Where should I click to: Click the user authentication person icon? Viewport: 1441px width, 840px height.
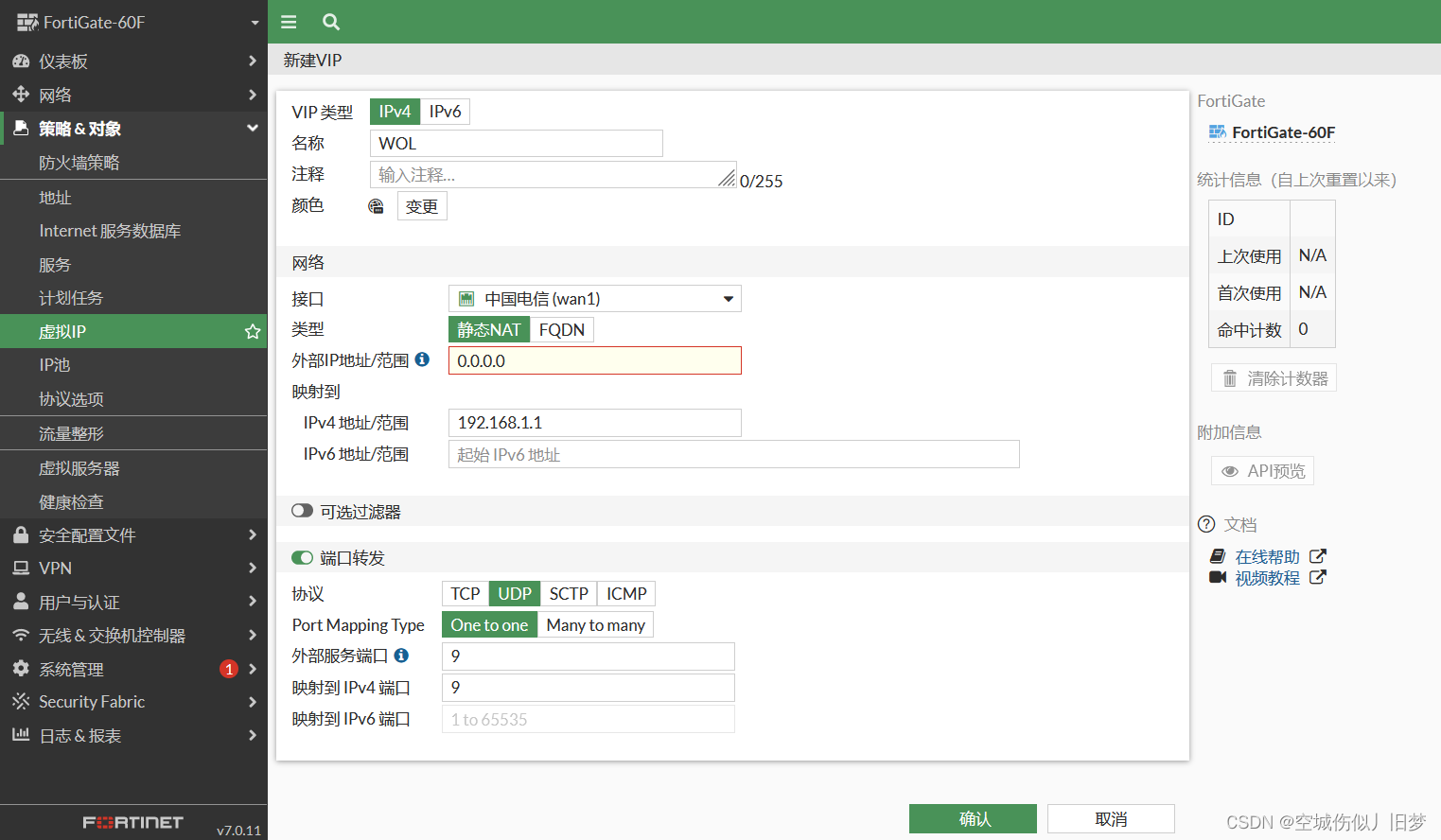coord(21,602)
